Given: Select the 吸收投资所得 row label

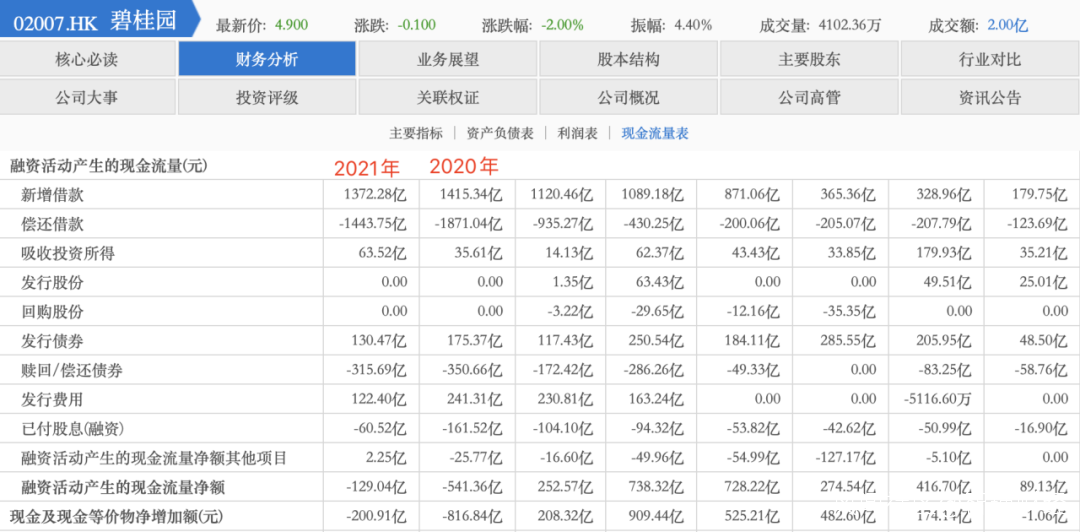Looking at the screenshot, I should (x=68, y=254).
